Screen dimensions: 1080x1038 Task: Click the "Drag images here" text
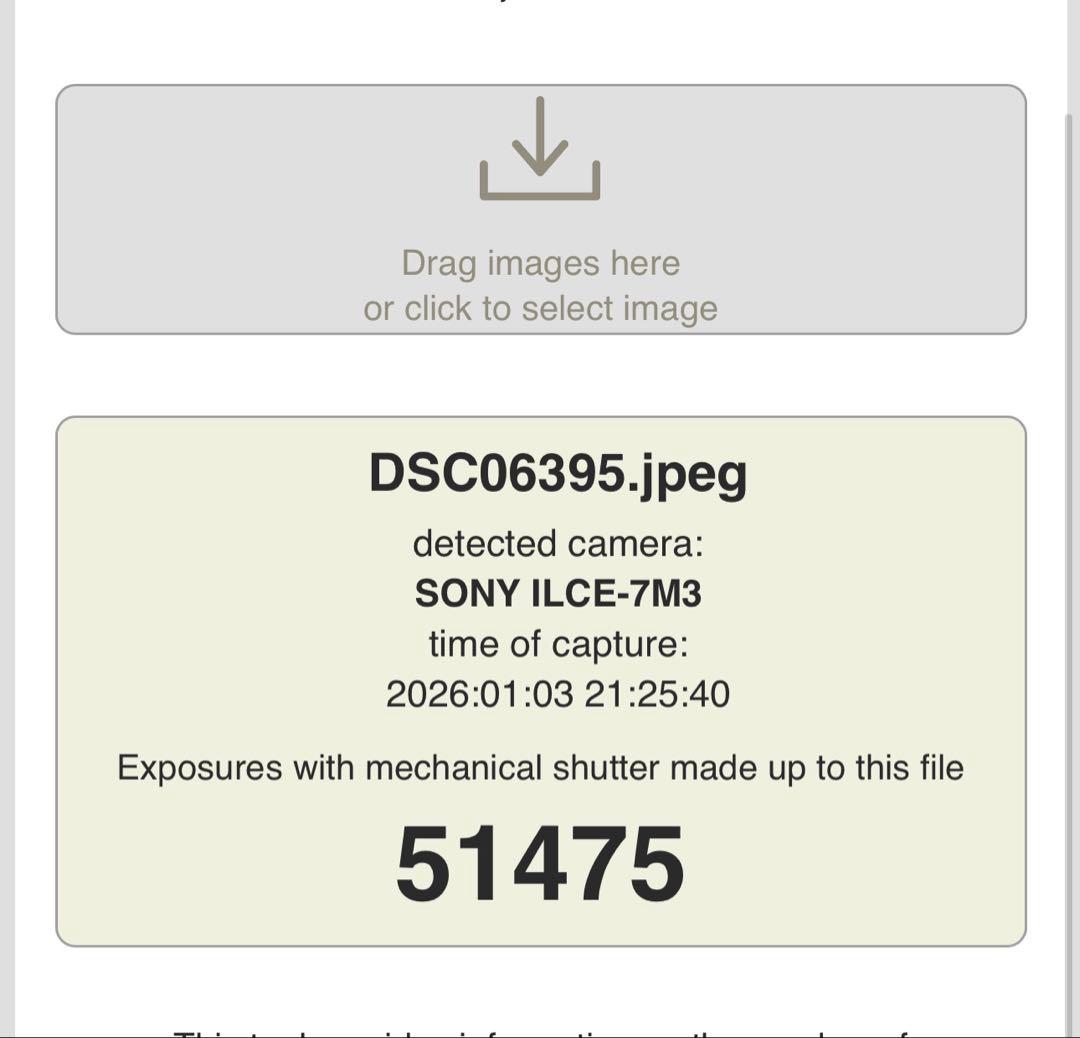[x=540, y=264]
